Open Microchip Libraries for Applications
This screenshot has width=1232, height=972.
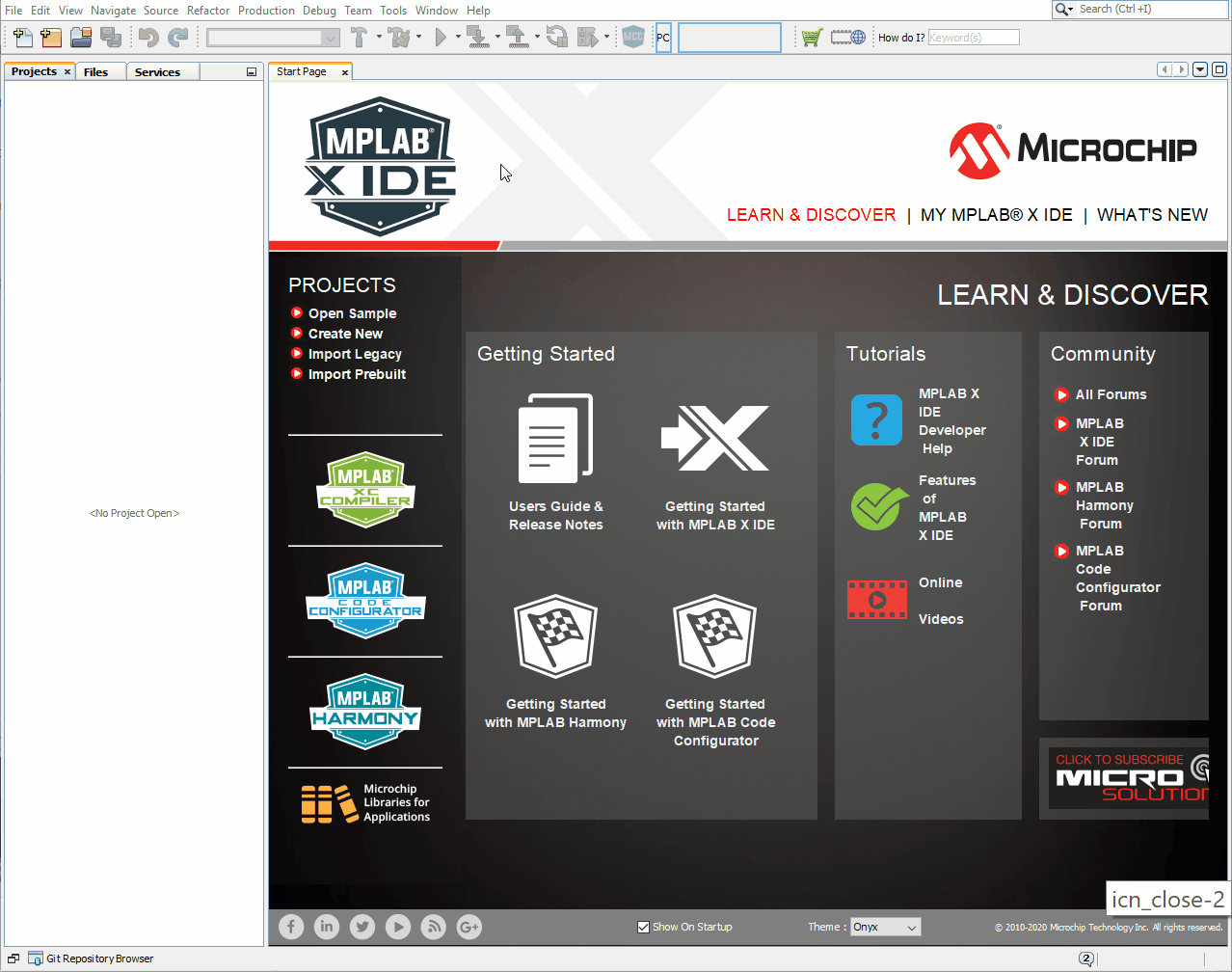point(365,803)
